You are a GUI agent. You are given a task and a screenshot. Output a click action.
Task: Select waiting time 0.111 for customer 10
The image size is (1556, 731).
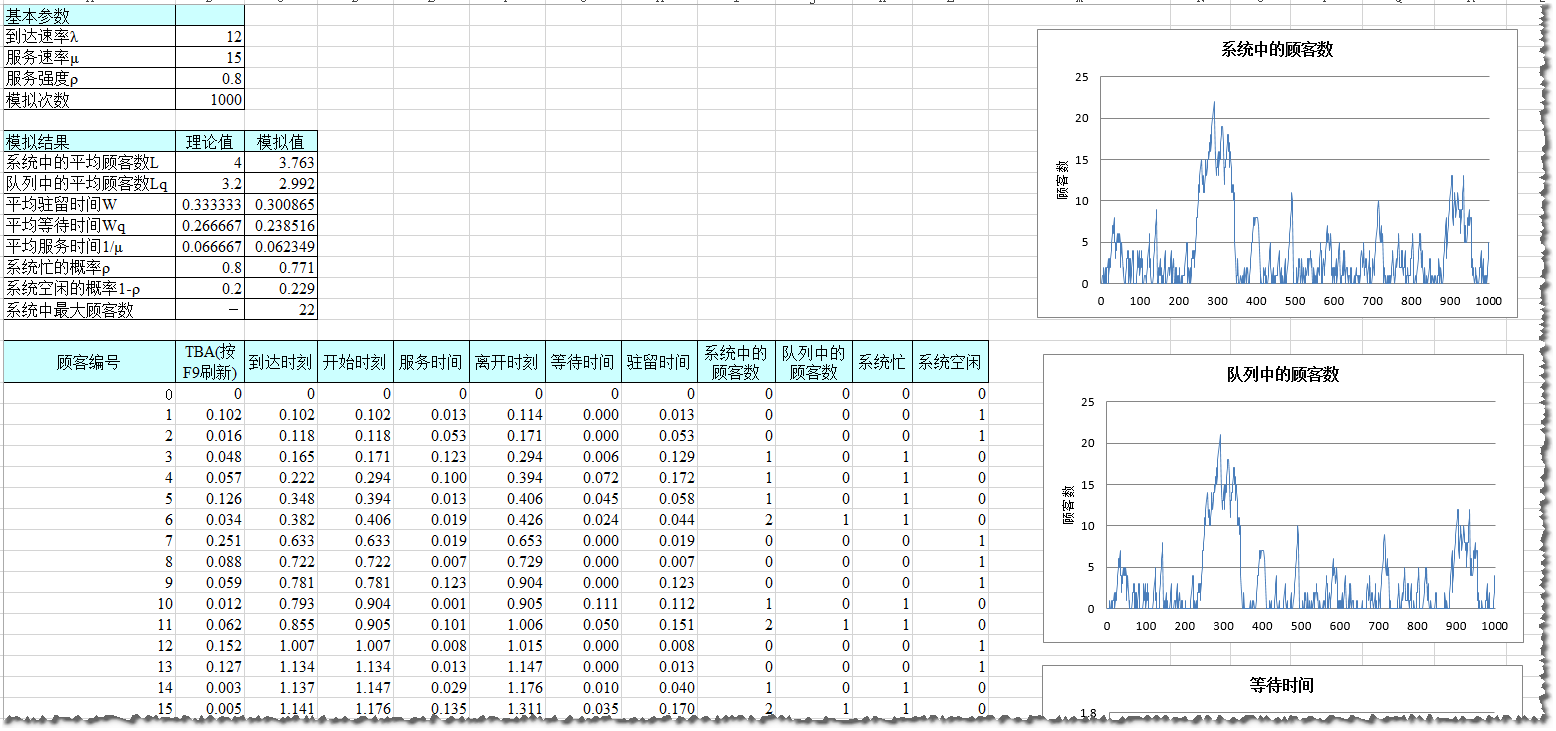tap(583, 604)
